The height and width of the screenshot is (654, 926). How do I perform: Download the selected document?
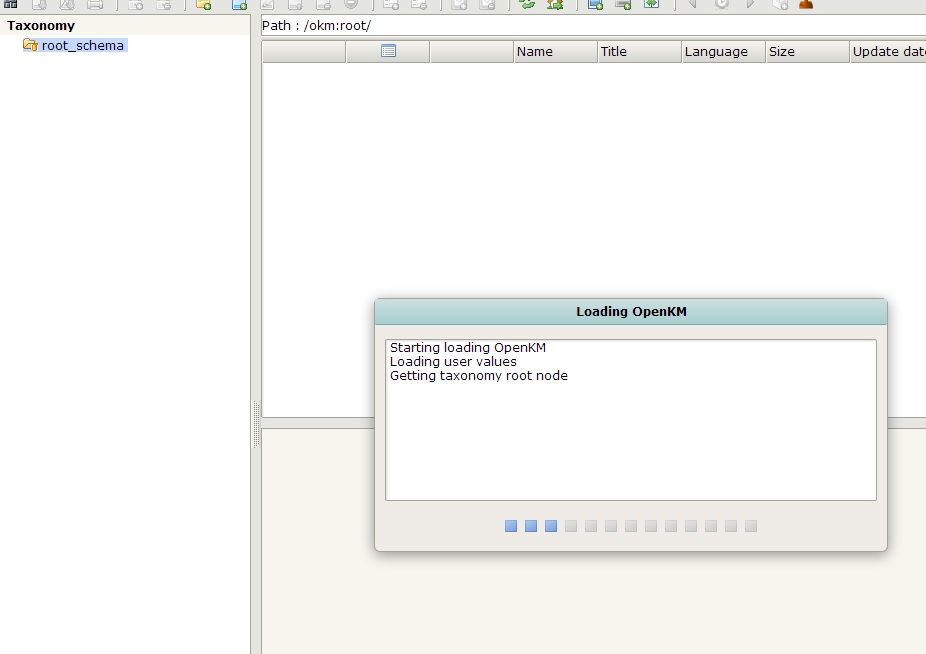38,5
